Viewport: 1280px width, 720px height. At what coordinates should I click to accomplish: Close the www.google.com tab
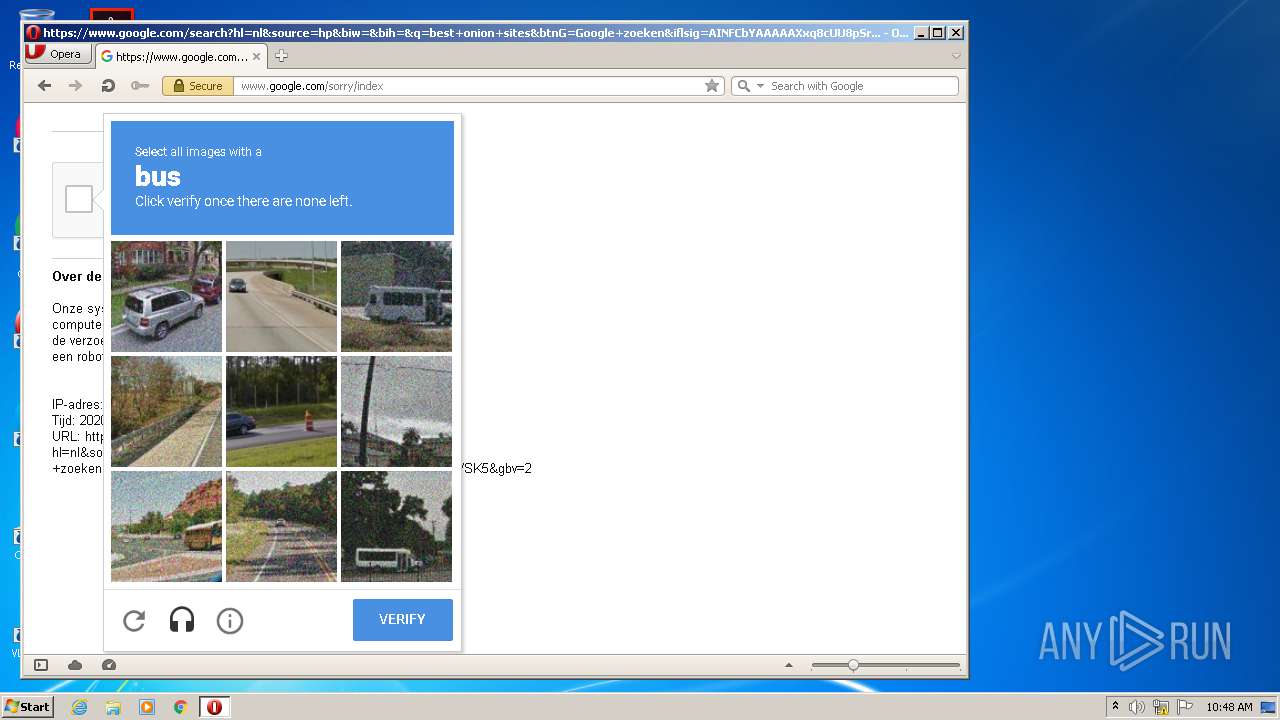click(256, 57)
